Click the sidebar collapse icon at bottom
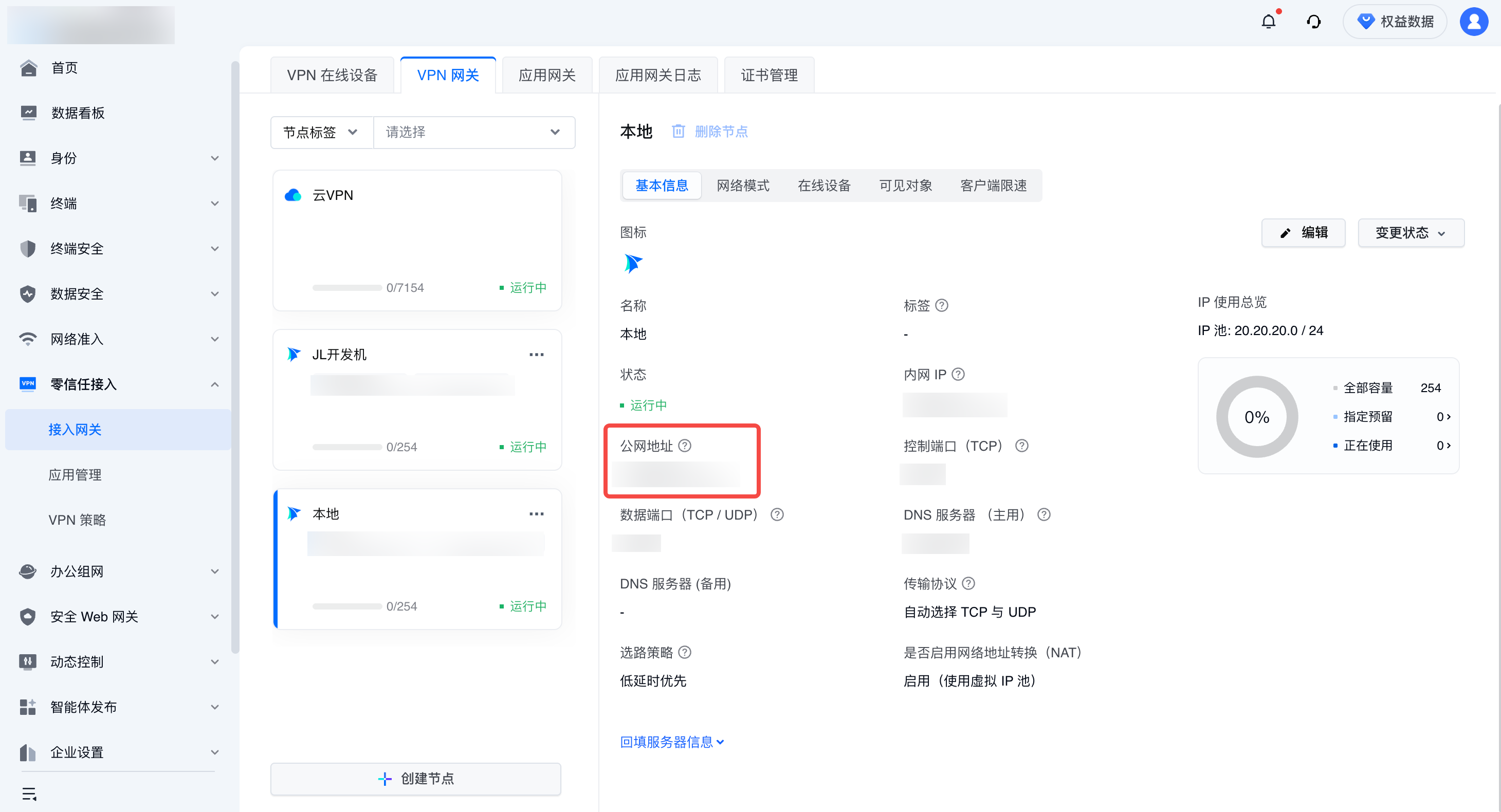Viewport: 1501px width, 812px height. tap(29, 793)
